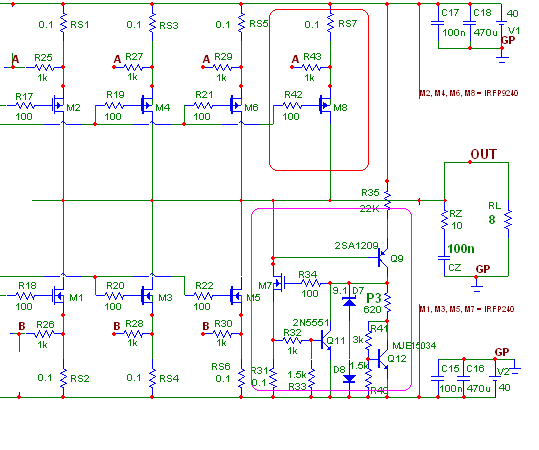Select the D7 zener diode symbol
This screenshot has height=450, width=539.
(x=349, y=302)
